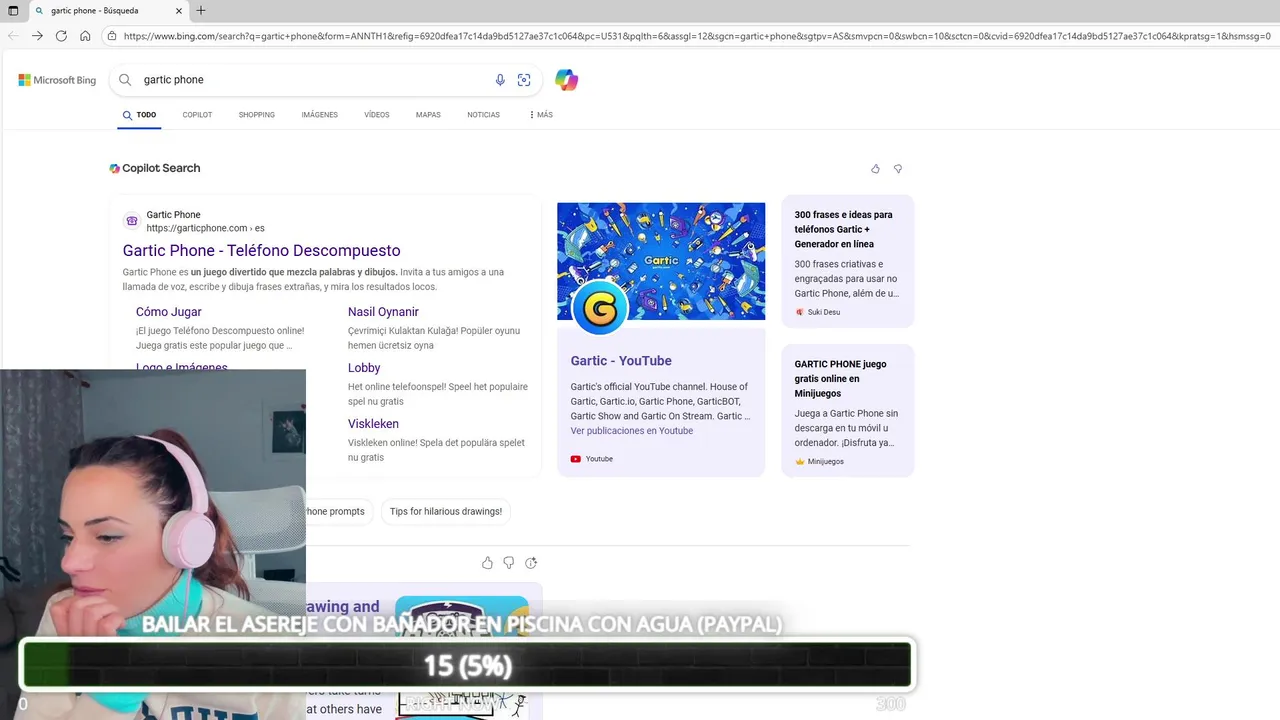Open the 300 frases e ideas card
1280x720 pixels.
pos(847,260)
